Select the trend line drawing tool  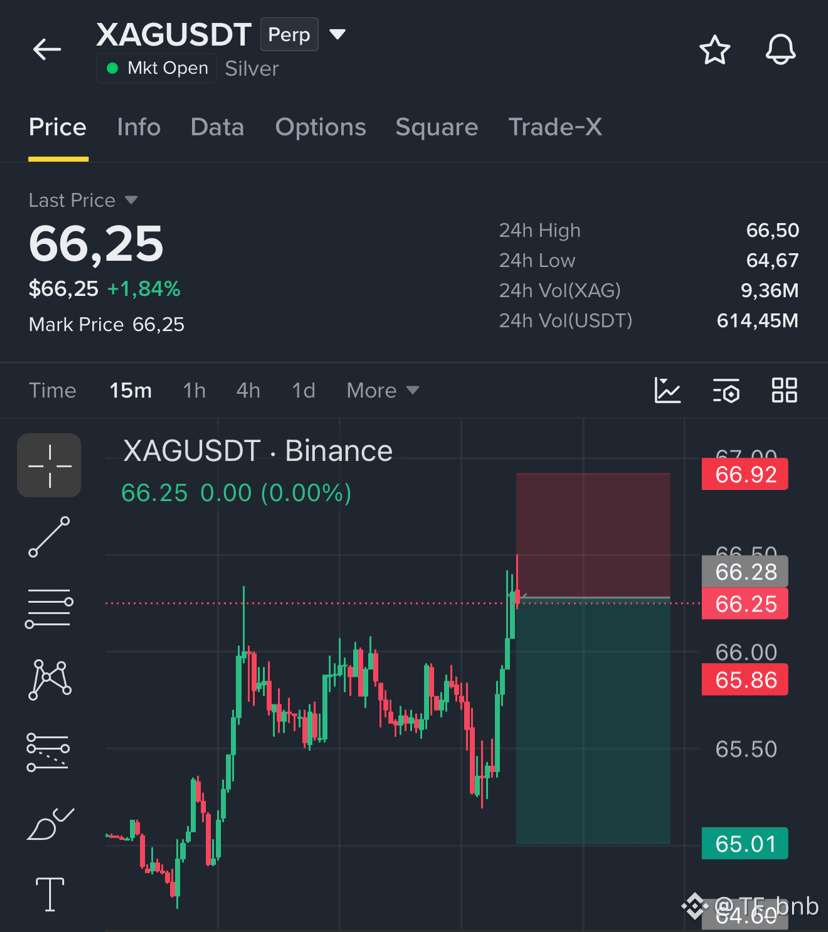point(49,537)
